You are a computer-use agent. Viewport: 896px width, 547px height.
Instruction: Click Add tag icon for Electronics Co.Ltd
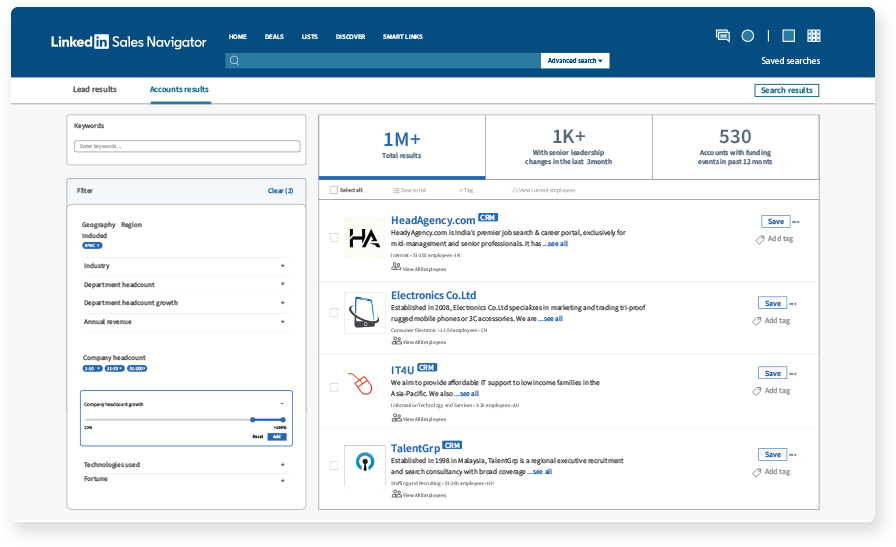coord(757,321)
